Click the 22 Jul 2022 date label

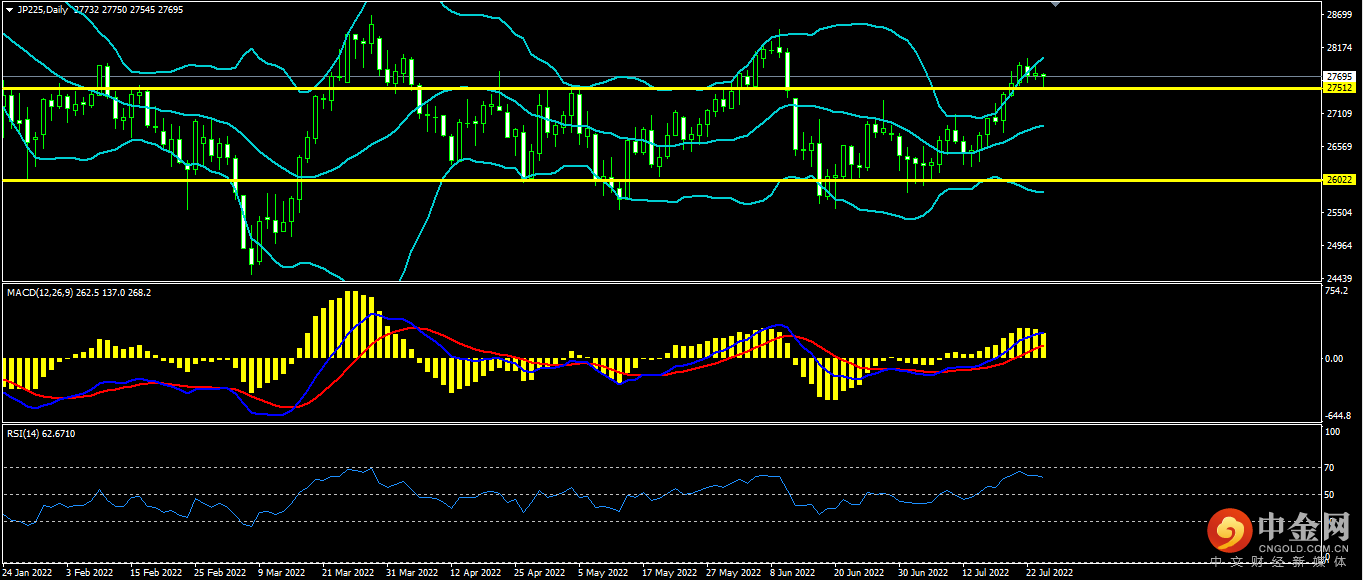[1049, 573]
